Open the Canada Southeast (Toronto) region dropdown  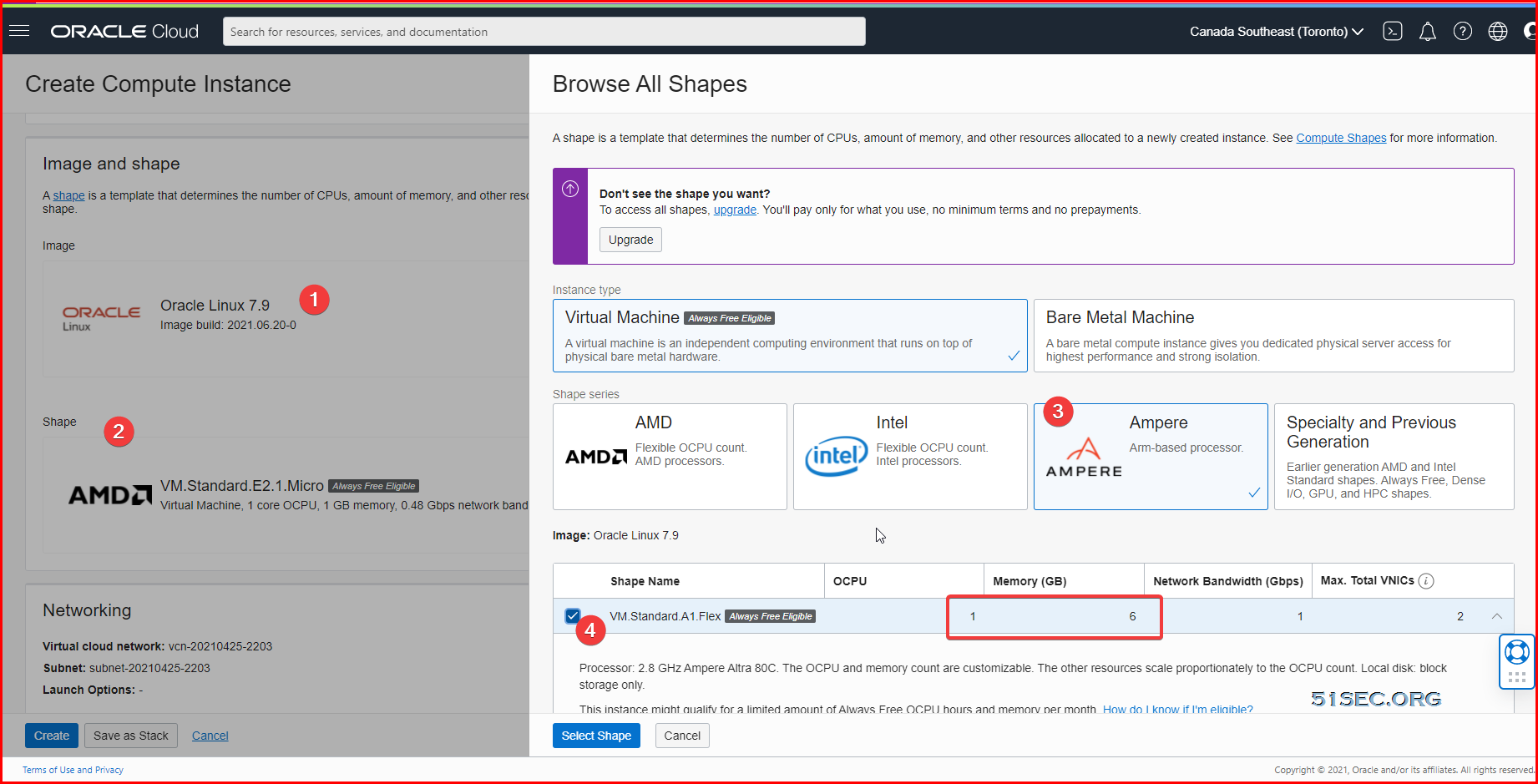click(x=1277, y=32)
